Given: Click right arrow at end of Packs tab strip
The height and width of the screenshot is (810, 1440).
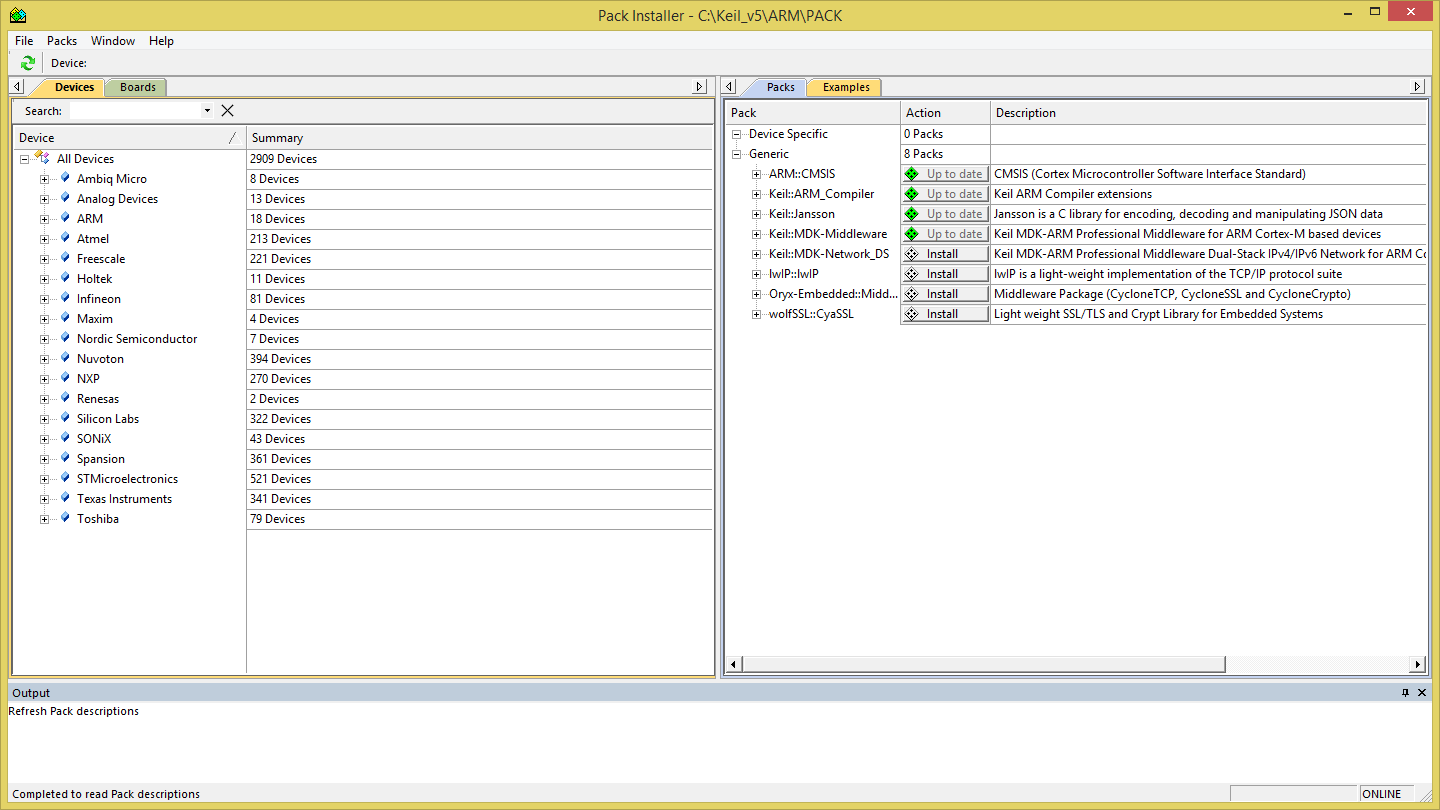Looking at the screenshot, I should pos(1417,87).
